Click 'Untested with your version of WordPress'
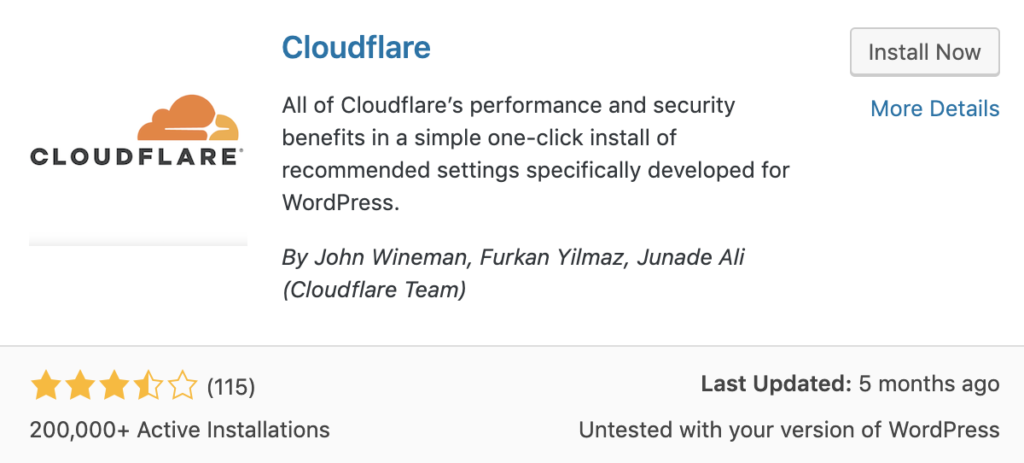The height and width of the screenshot is (463, 1024). [x=789, y=430]
